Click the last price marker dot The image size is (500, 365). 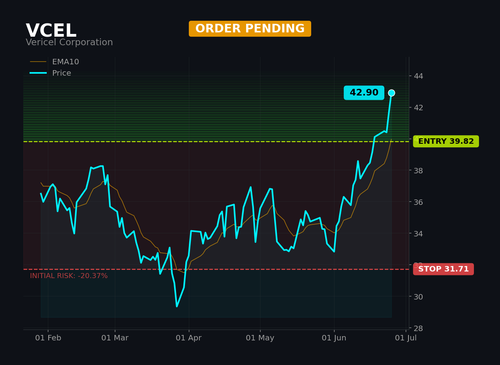pyautogui.click(x=392, y=93)
